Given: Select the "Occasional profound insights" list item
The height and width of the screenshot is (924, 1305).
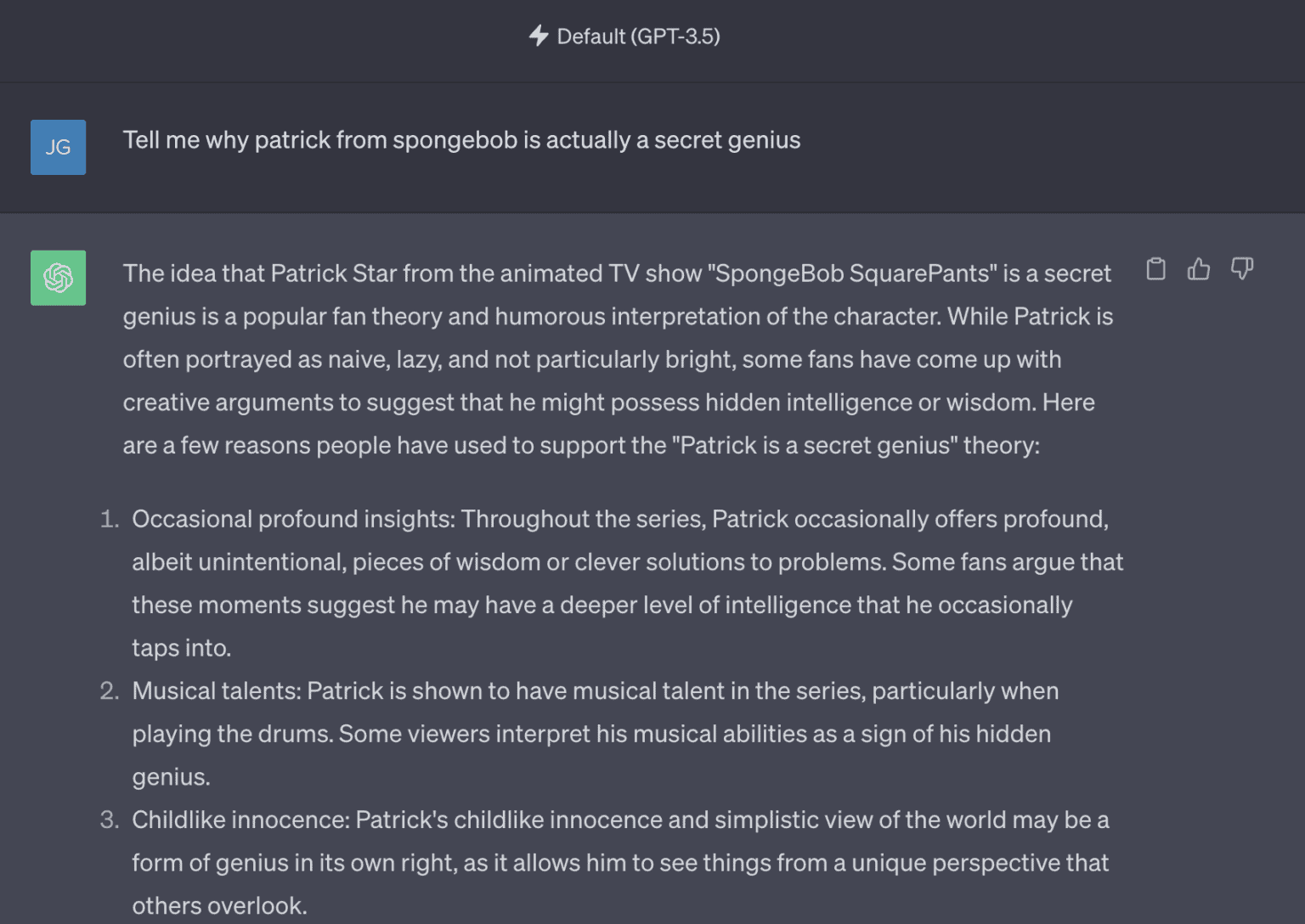Looking at the screenshot, I should click(x=627, y=583).
